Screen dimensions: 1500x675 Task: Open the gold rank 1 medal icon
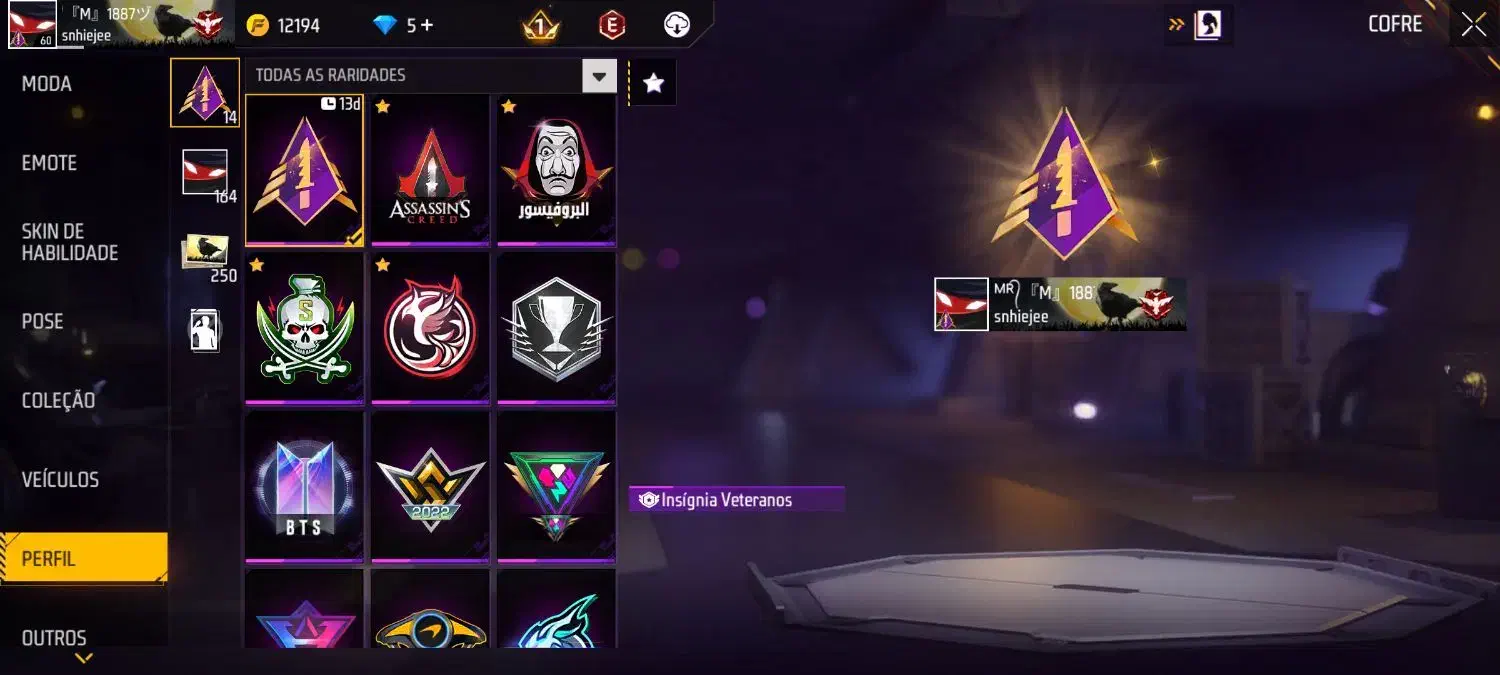[x=541, y=26]
